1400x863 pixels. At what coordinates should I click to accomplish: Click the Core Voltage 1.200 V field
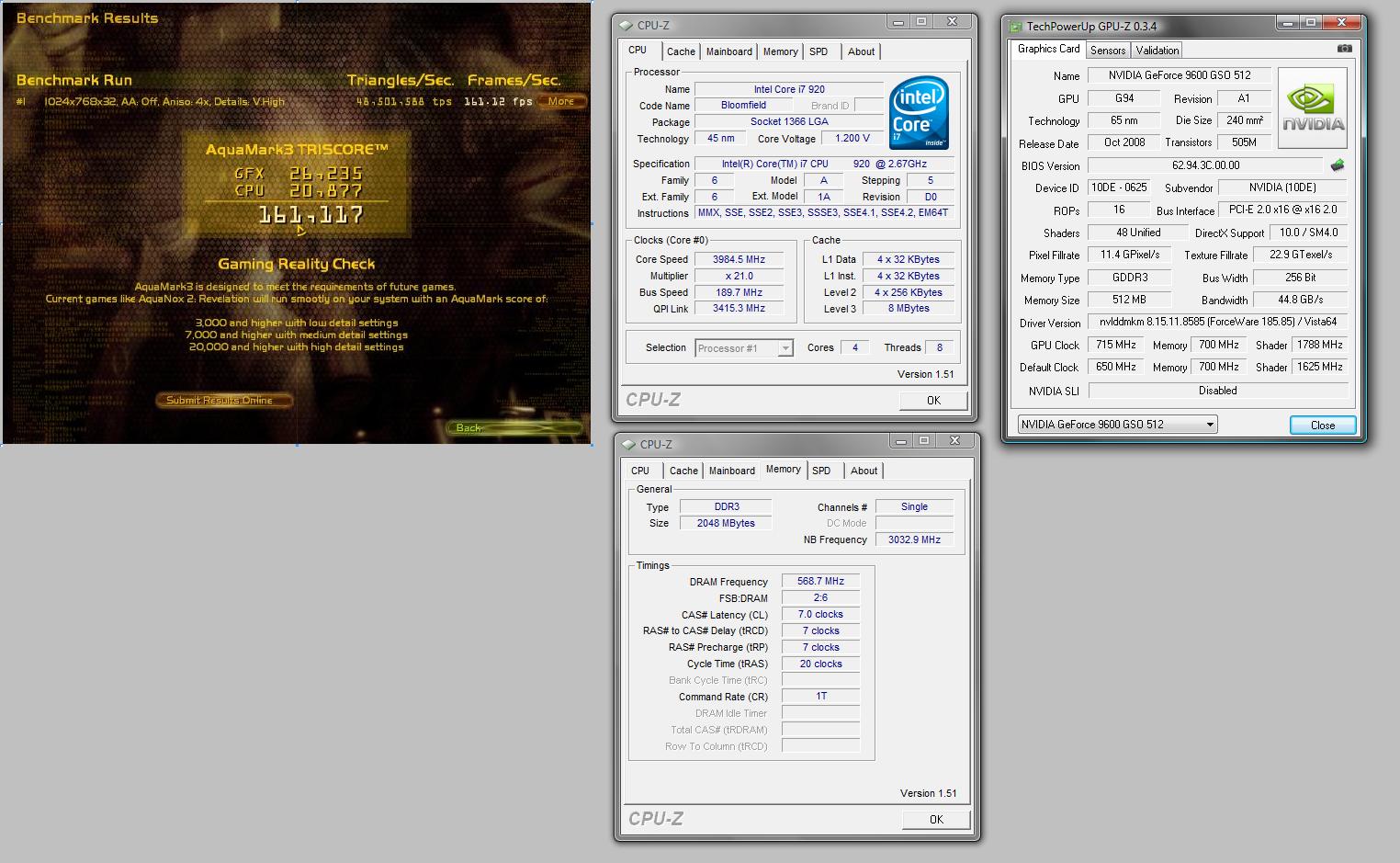pyautogui.click(x=852, y=139)
